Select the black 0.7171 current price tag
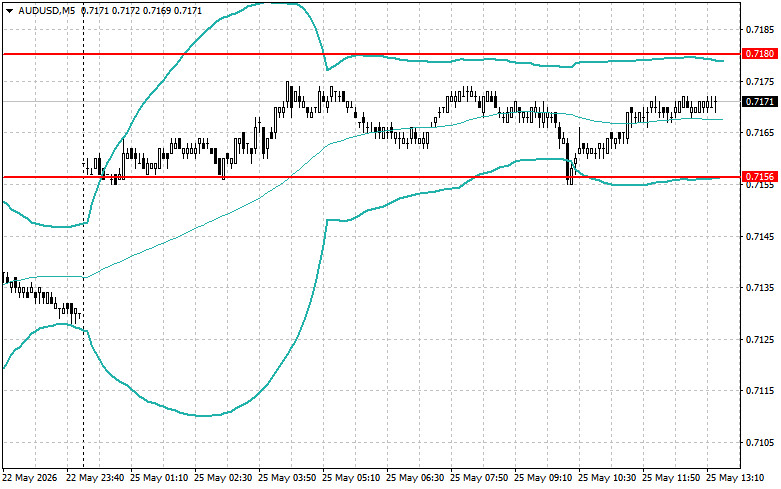 pyautogui.click(x=759, y=102)
